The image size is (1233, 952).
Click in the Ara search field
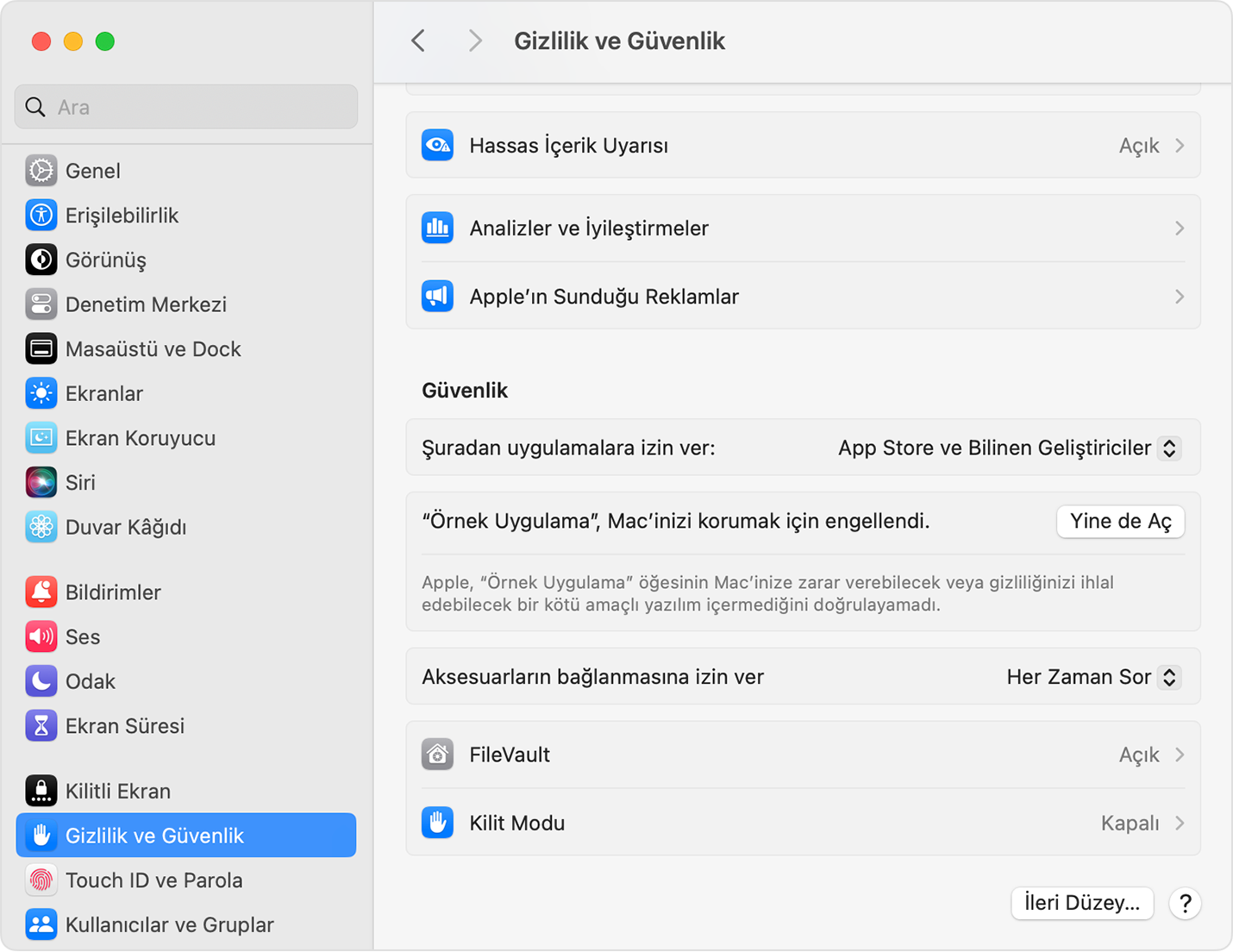186,107
